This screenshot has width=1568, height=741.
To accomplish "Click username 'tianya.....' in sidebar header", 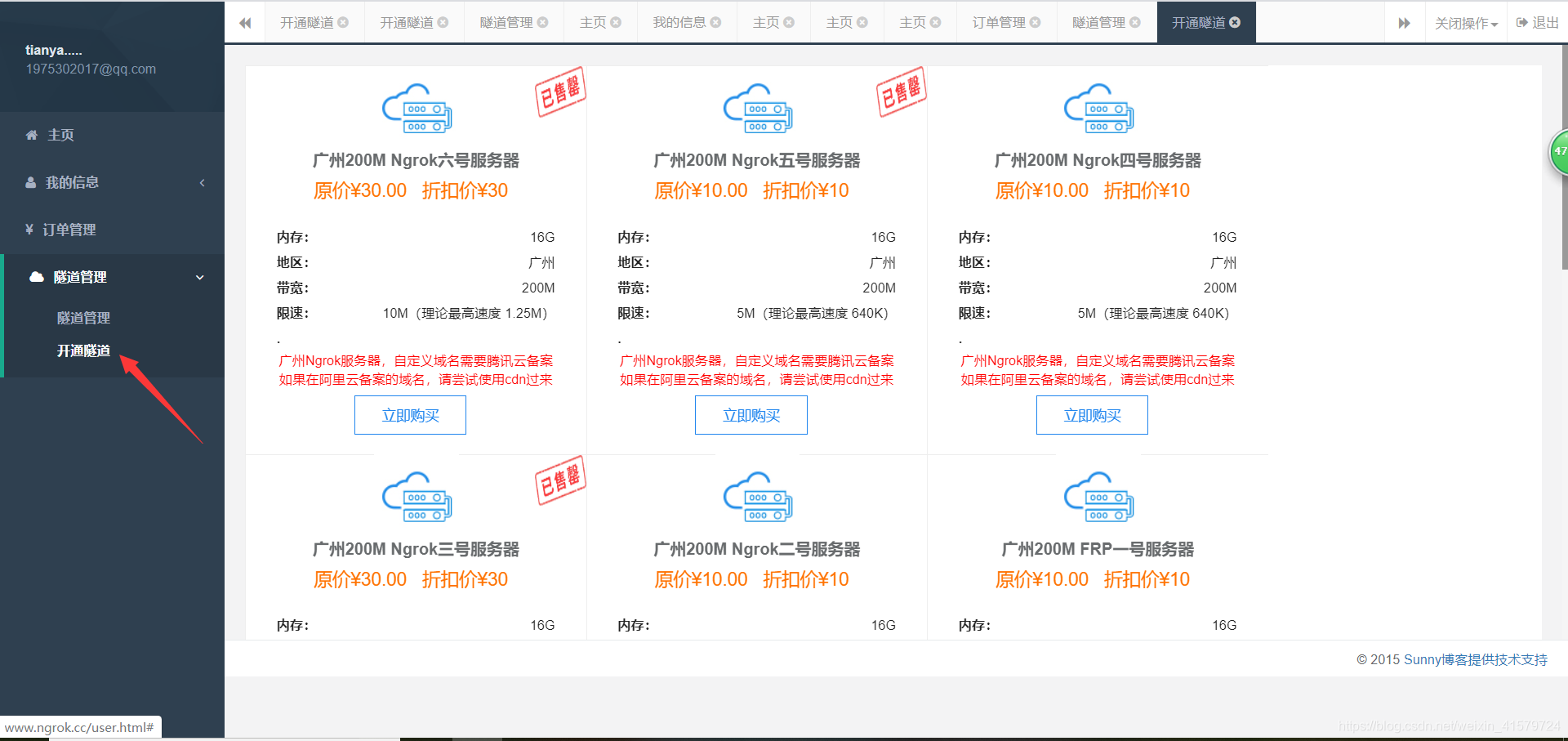I will tap(54, 50).
